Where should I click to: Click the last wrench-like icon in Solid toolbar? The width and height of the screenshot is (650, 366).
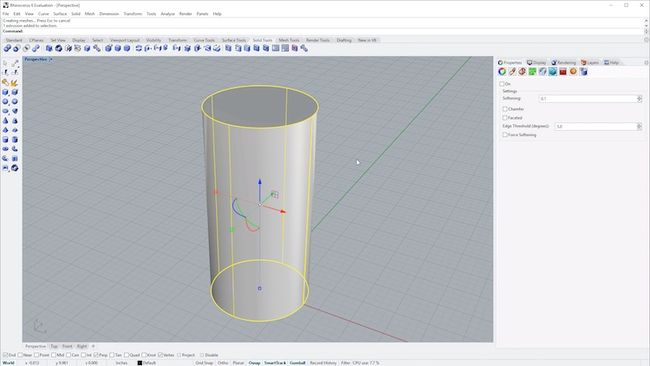pyautogui.click(x=304, y=48)
